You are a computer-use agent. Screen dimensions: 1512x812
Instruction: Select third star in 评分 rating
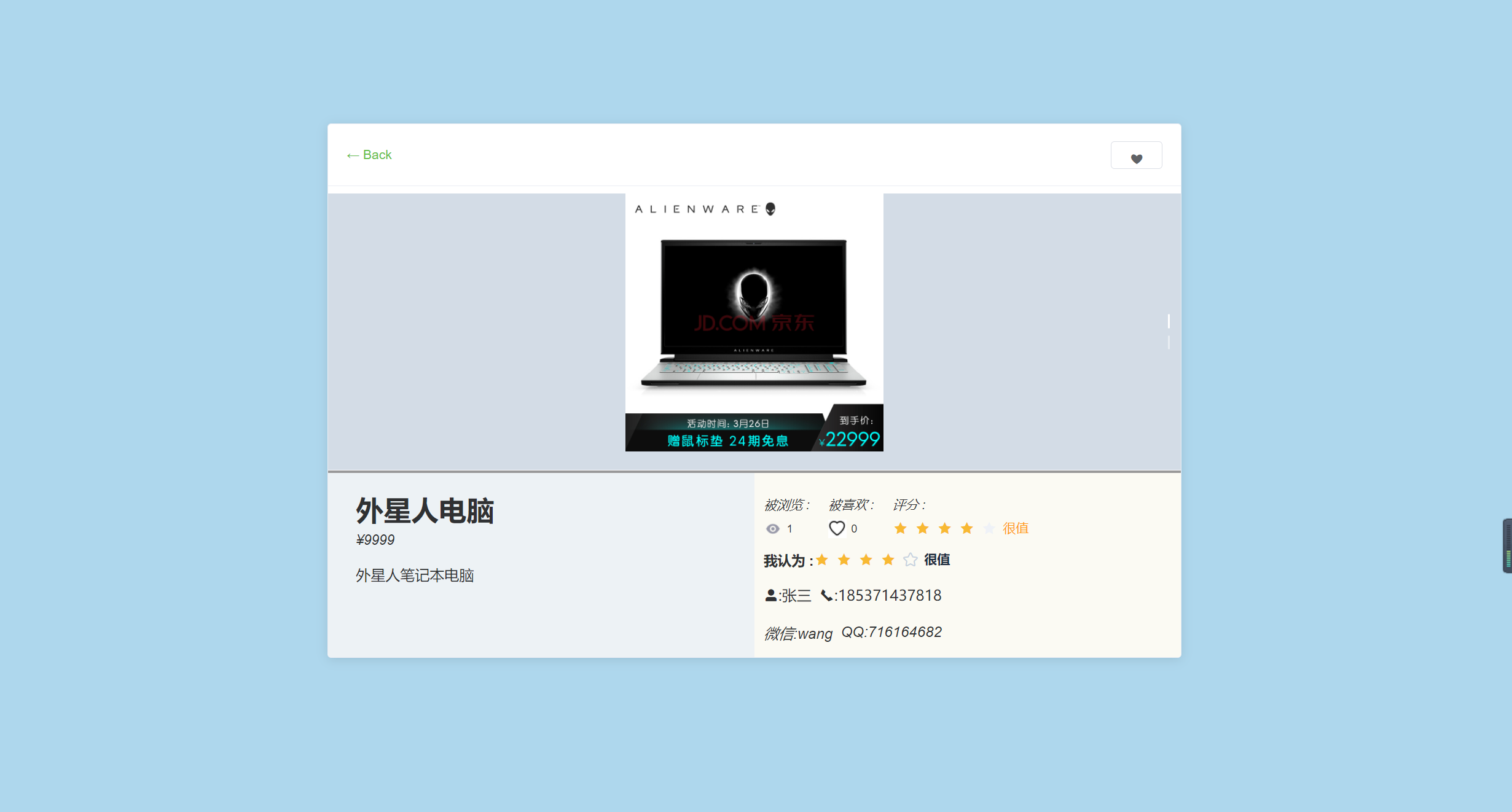945,528
